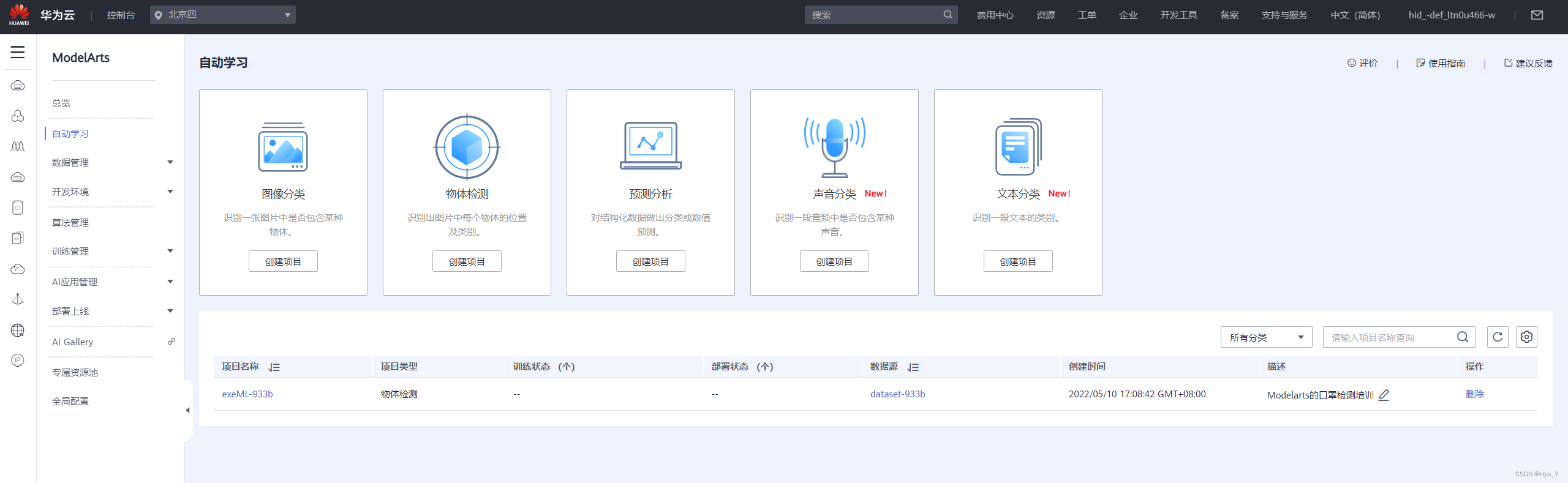Click 控制台 in top bar
The height and width of the screenshot is (483, 1568).
coord(121,15)
